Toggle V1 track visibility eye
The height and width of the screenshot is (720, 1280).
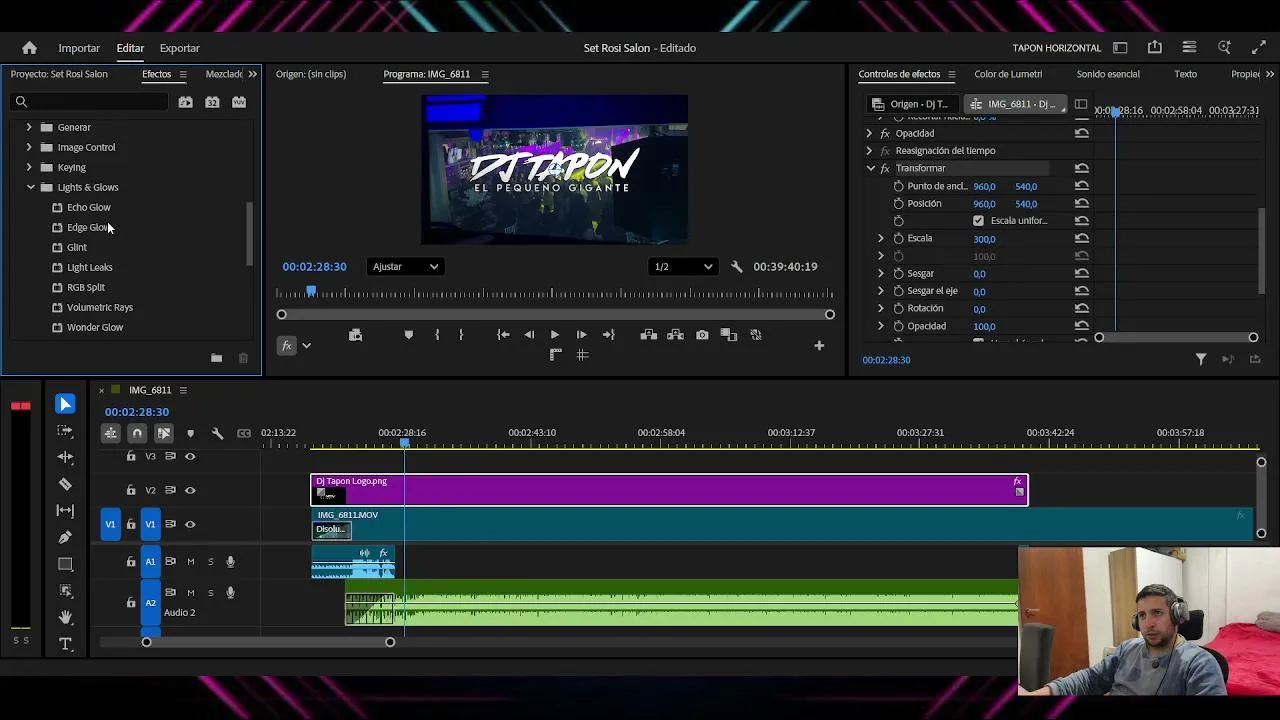click(190, 524)
